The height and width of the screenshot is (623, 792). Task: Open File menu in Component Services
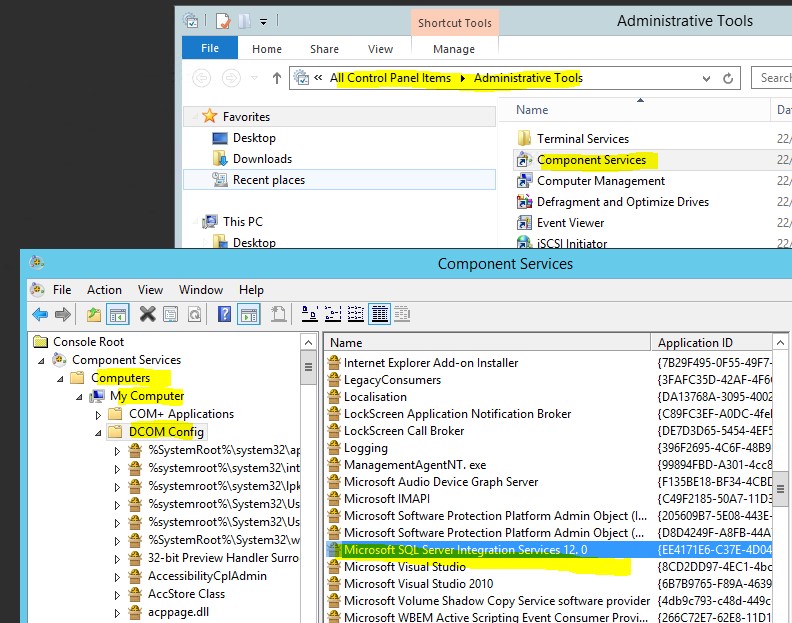(x=62, y=290)
